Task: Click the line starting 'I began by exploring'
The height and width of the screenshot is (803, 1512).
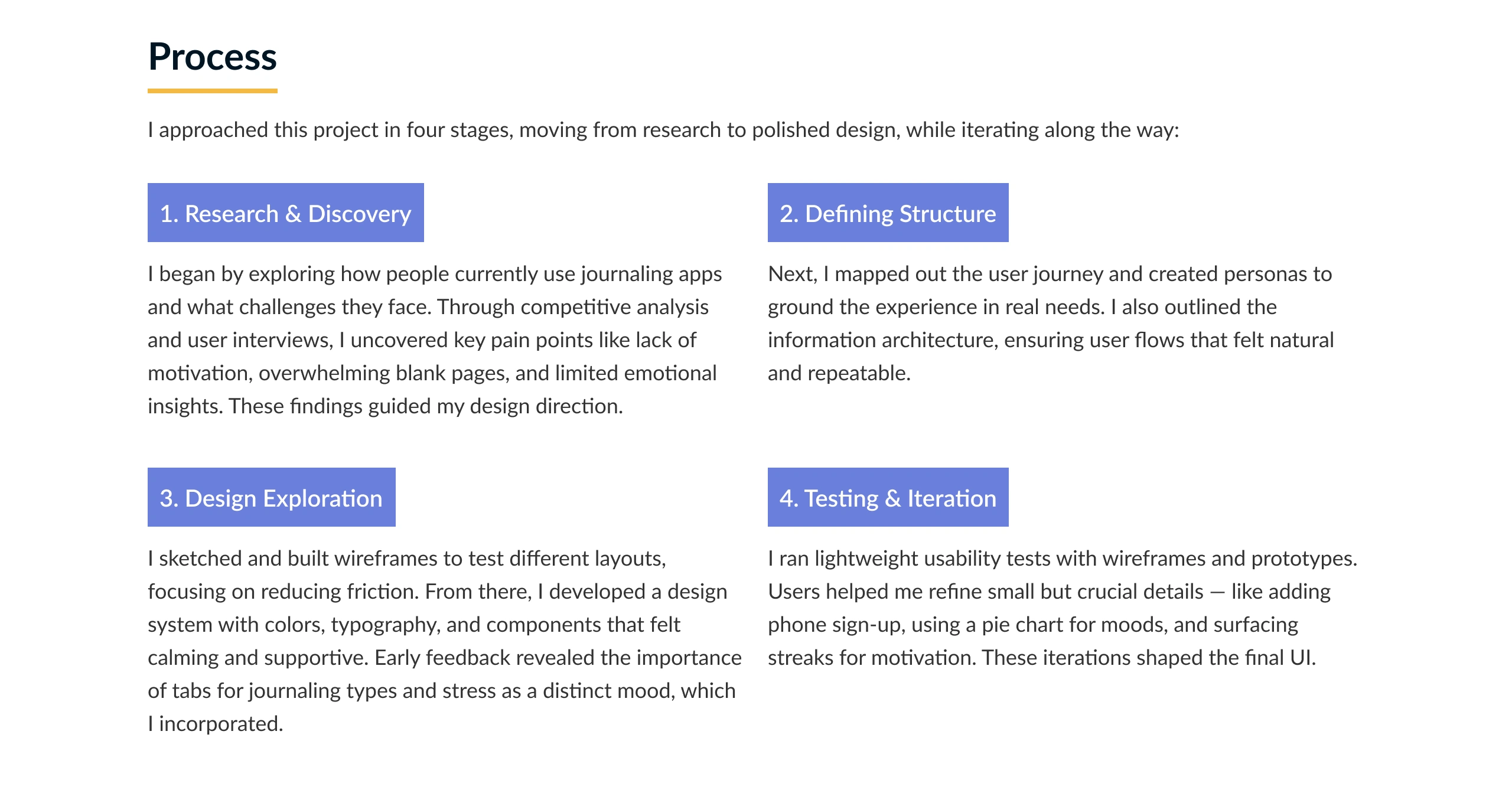Action: (434, 274)
